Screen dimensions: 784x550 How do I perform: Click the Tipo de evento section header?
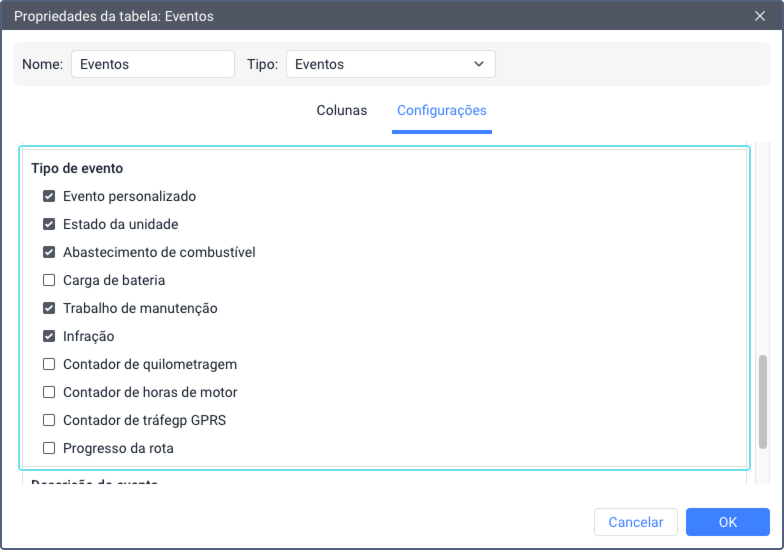coord(77,169)
